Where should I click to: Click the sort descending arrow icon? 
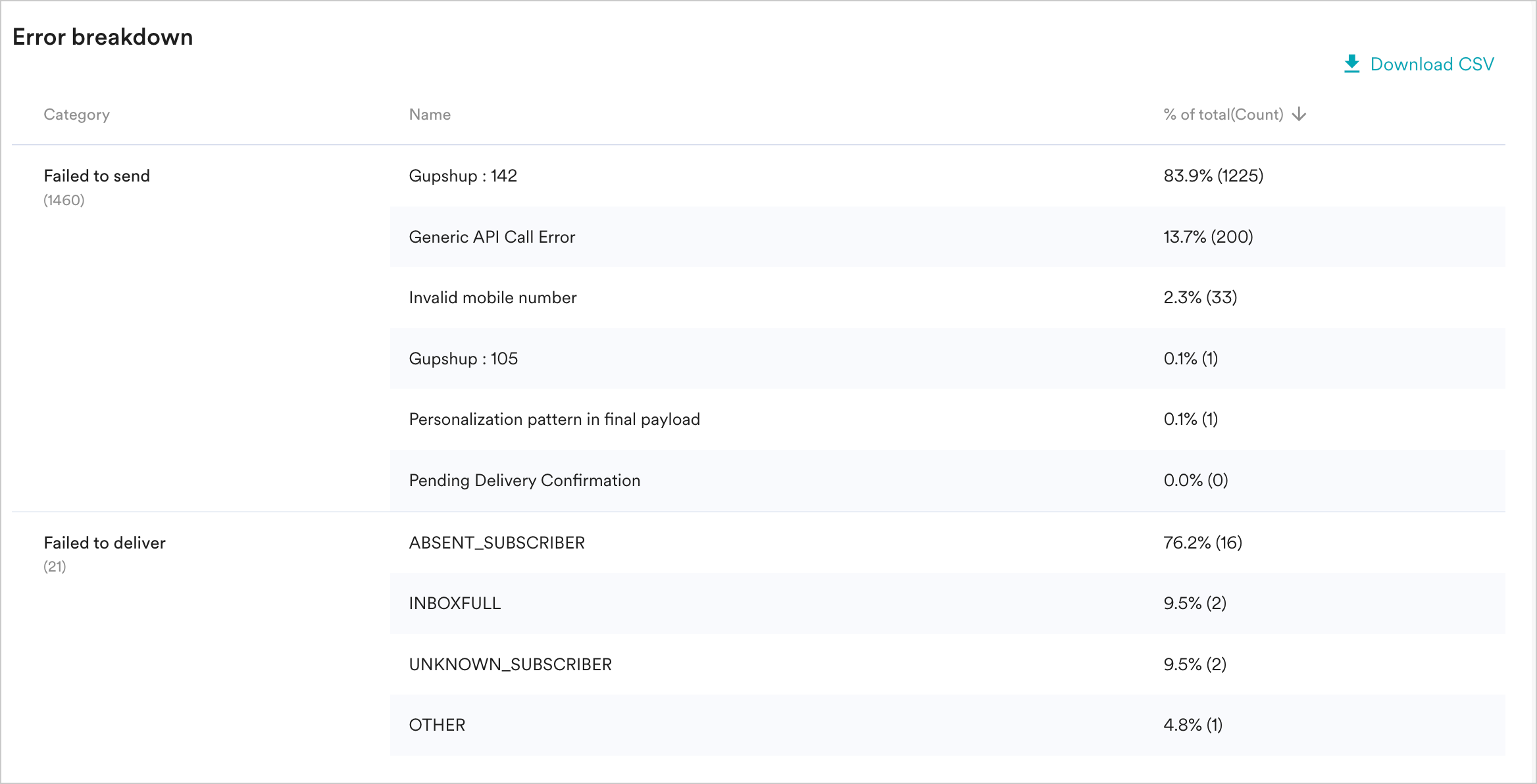click(1299, 114)
